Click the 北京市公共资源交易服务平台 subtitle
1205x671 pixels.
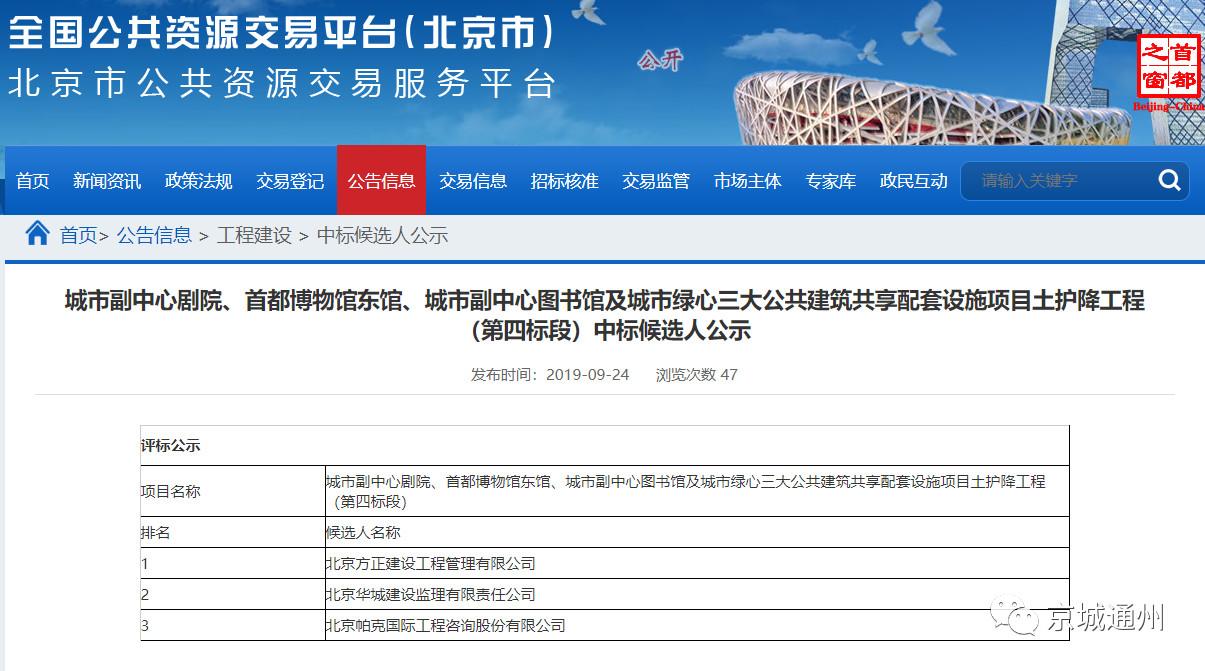[x=283, y=83]
